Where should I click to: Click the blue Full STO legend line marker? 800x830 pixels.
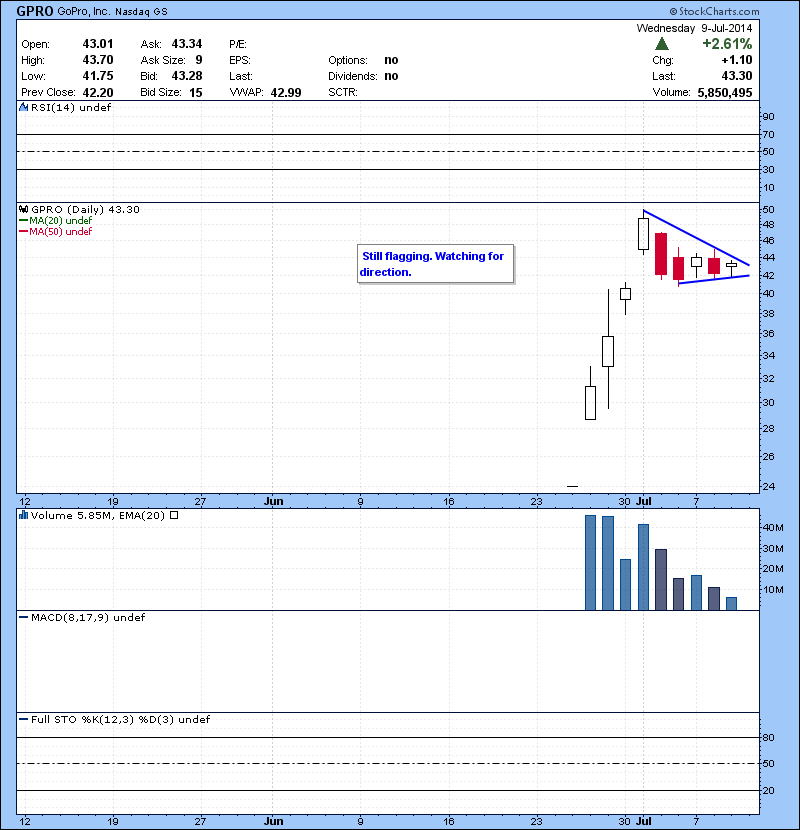pos(23,720)
